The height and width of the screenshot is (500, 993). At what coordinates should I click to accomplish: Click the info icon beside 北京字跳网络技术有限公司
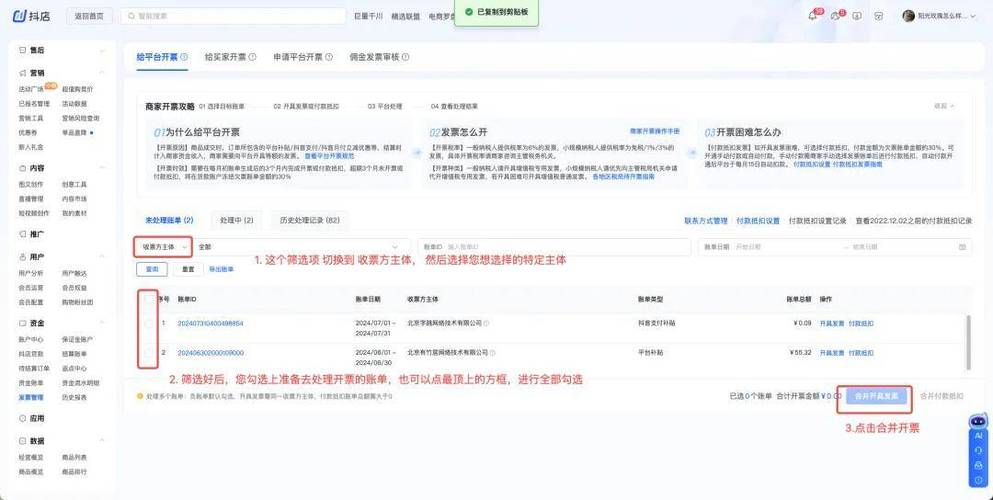click(x=486, y=323)
